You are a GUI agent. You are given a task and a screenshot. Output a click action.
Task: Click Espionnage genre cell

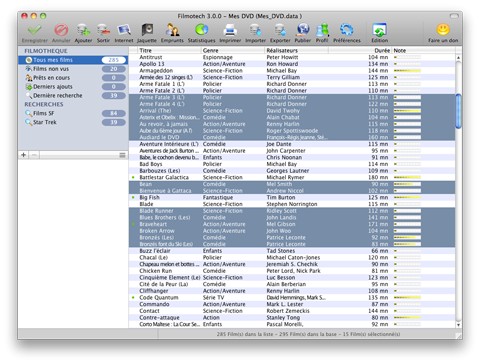(218, 57)
